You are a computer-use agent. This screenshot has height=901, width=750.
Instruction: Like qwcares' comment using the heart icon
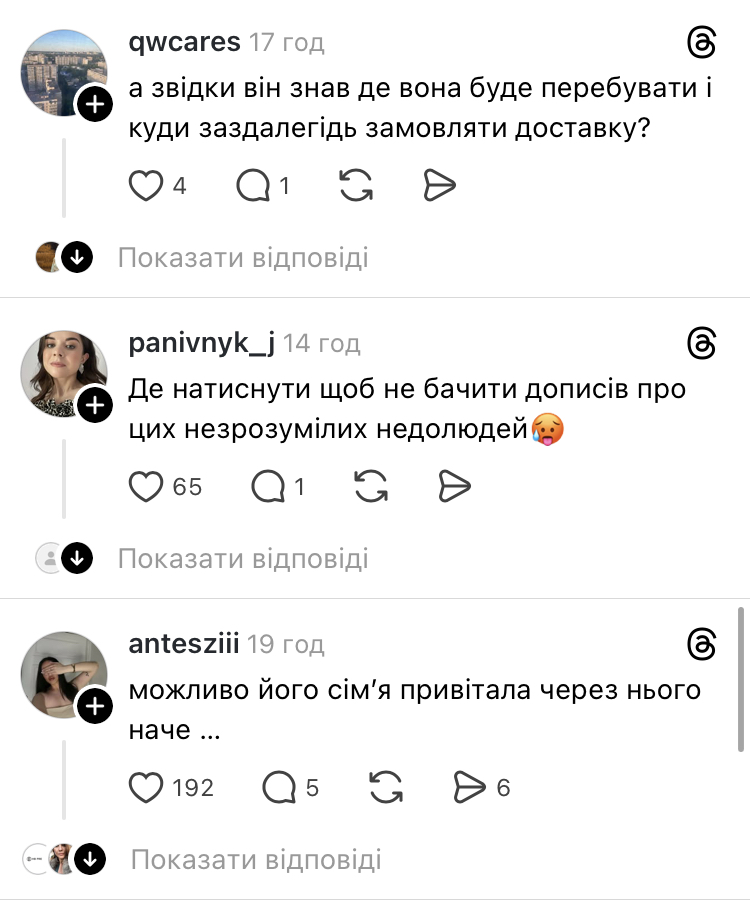coord(147,186)
